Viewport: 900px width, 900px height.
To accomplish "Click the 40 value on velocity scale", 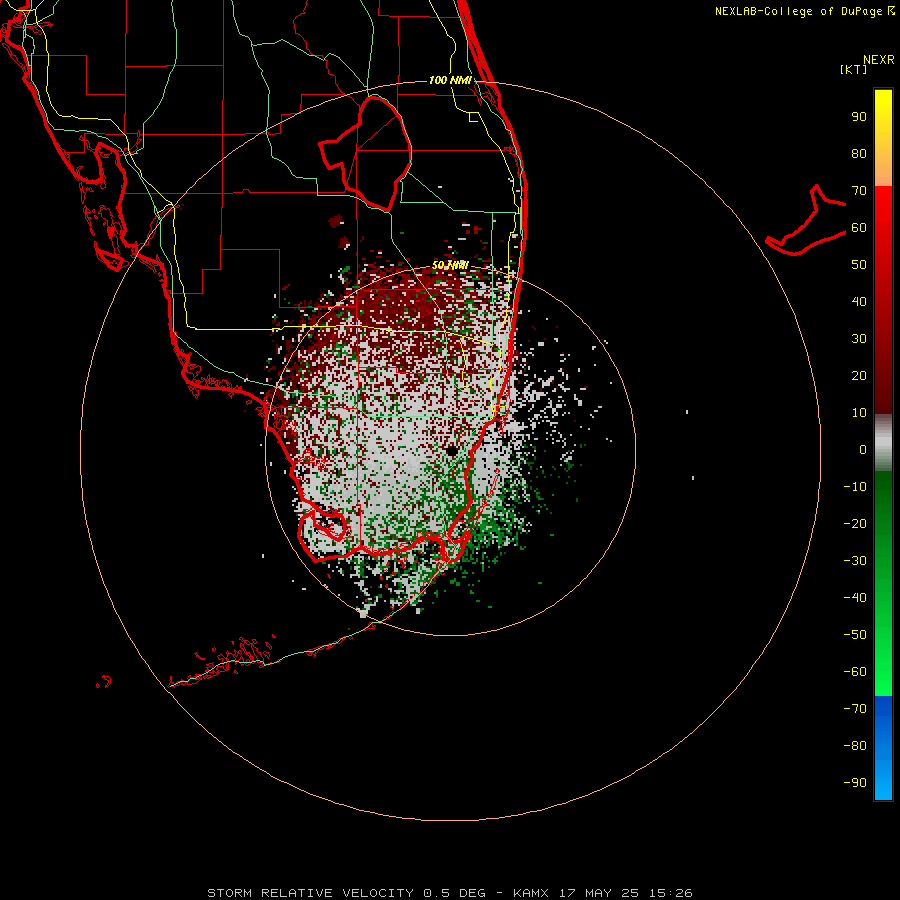I will coord(859,301).
